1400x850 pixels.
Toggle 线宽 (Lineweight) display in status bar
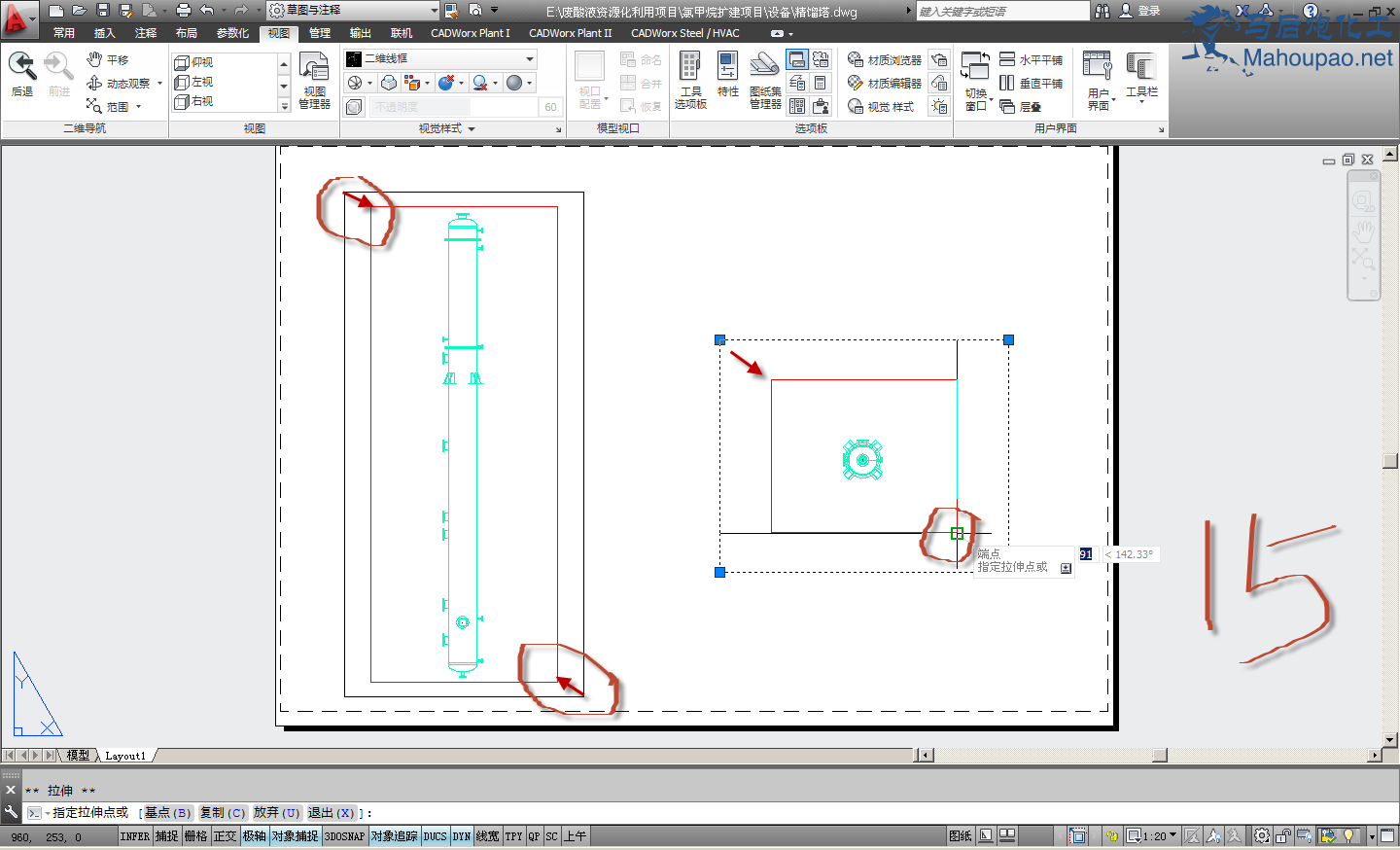(x=487, y=836)
